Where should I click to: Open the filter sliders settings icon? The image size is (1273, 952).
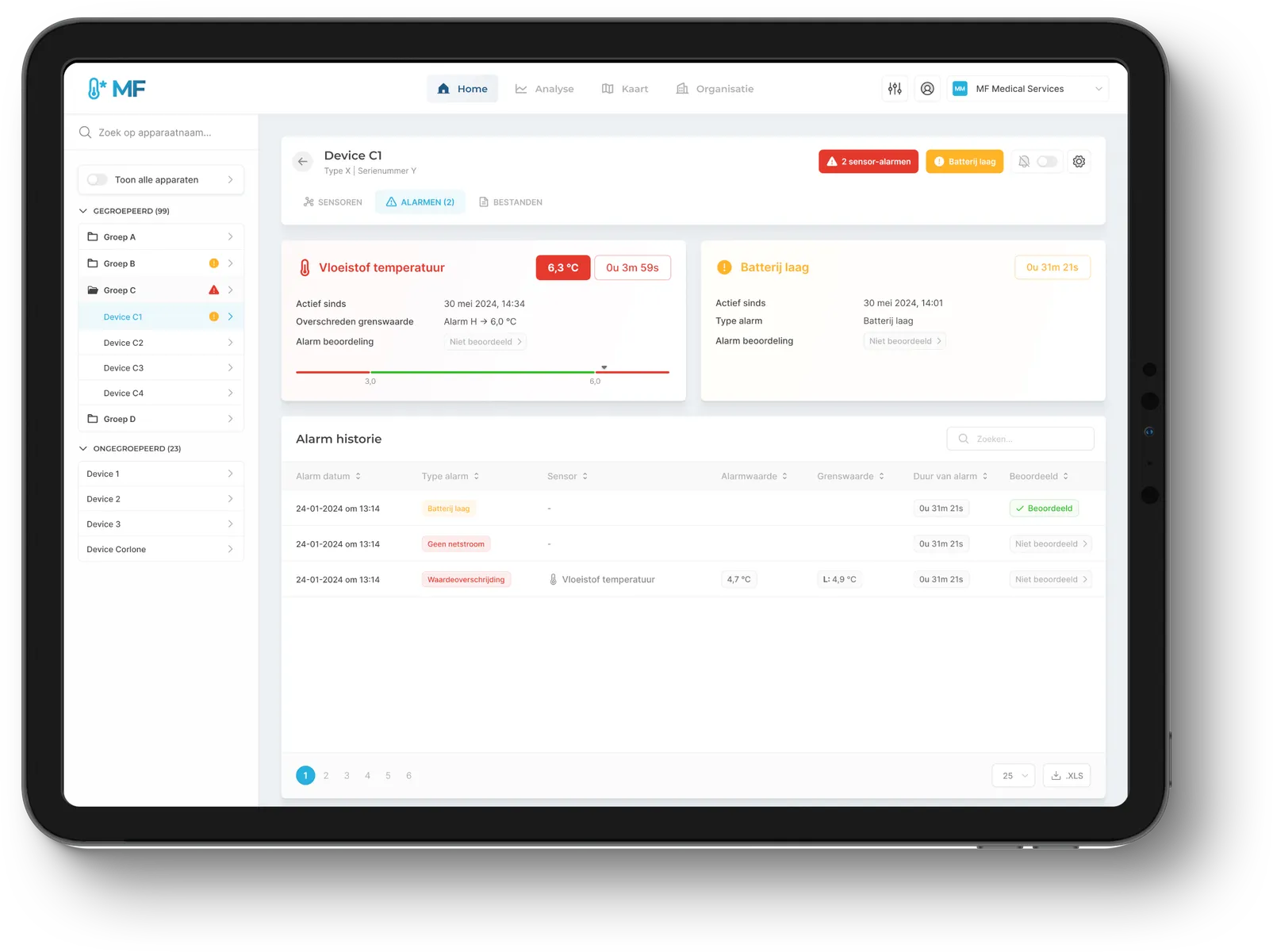pos(895,89)
